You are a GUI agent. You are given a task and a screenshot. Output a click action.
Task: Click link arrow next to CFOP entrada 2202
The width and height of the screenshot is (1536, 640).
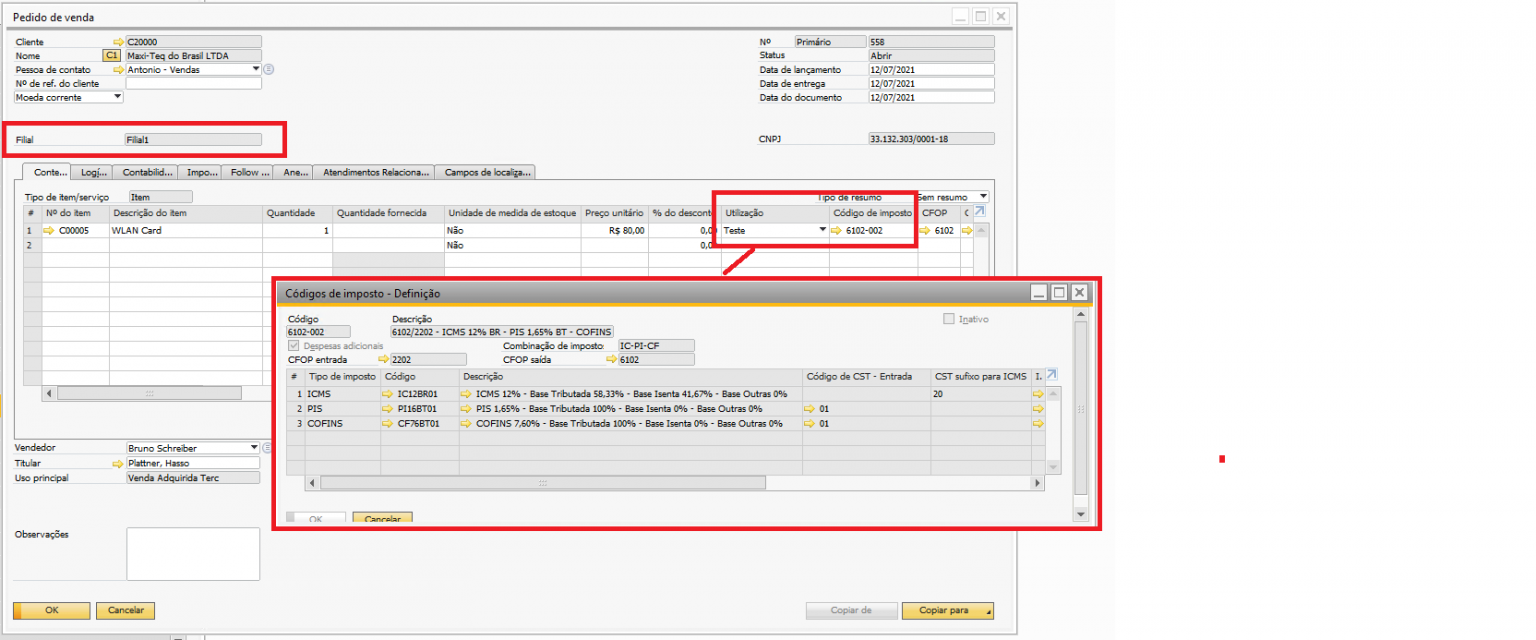point(383,359)
